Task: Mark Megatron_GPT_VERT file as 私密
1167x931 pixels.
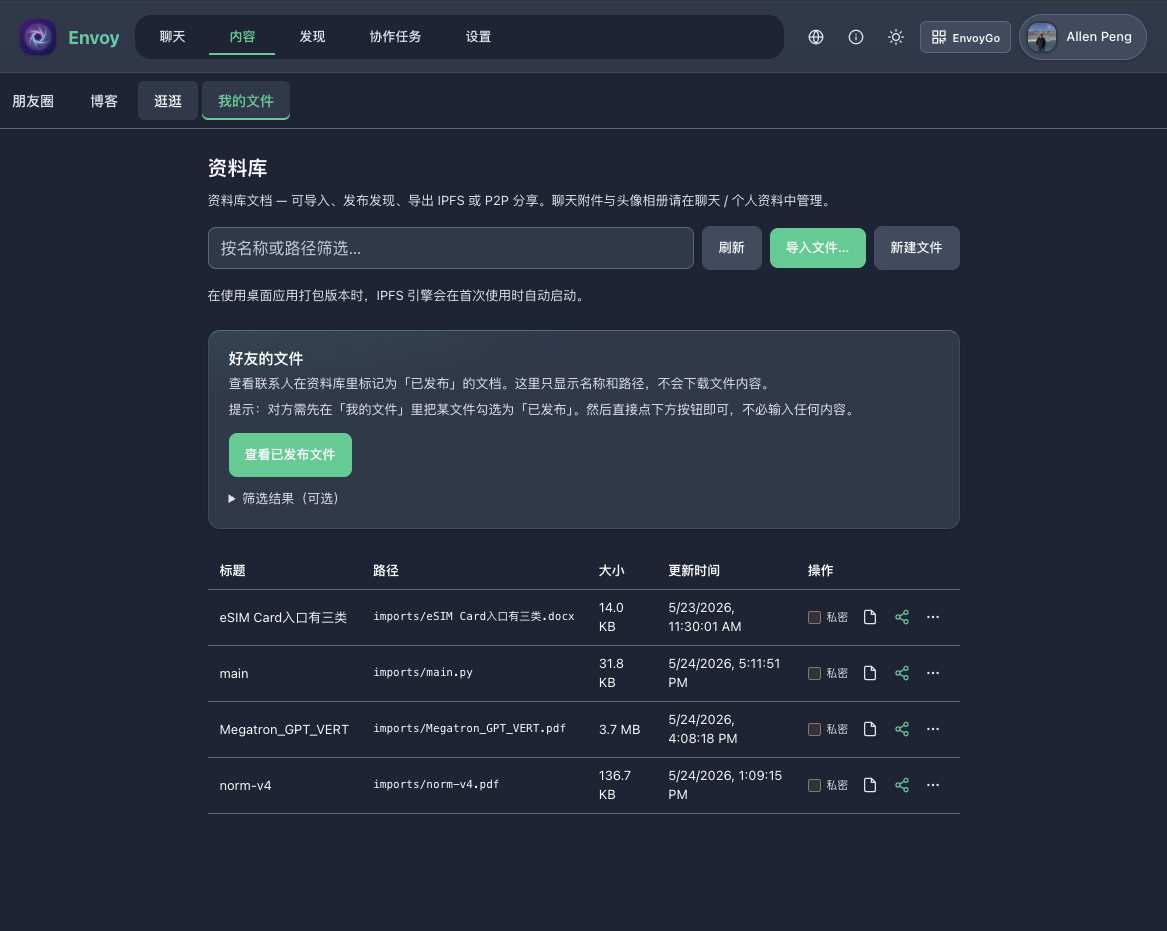Action: click(x=814, y=729)
